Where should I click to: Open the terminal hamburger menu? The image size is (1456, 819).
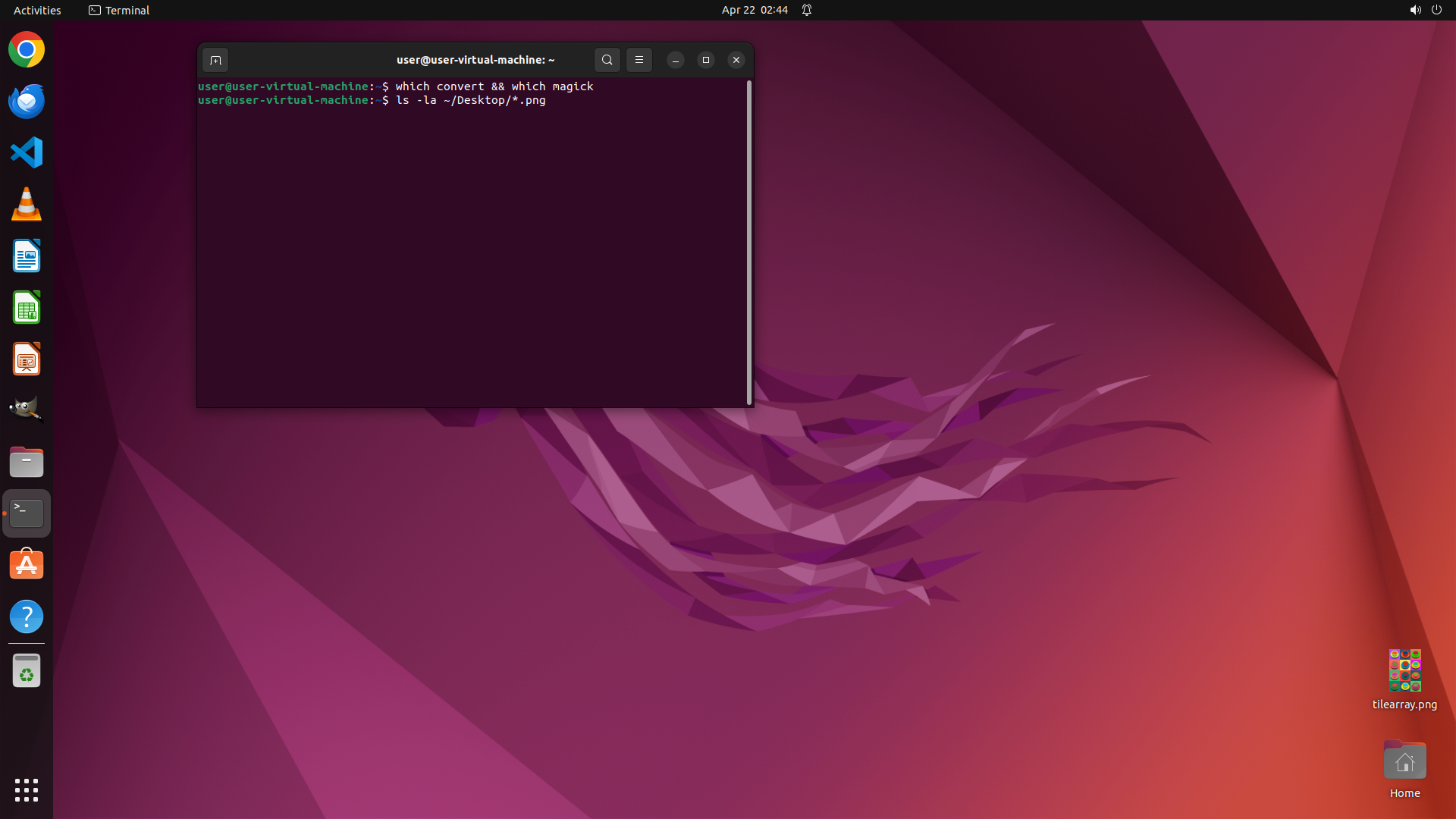pos(639,60)
